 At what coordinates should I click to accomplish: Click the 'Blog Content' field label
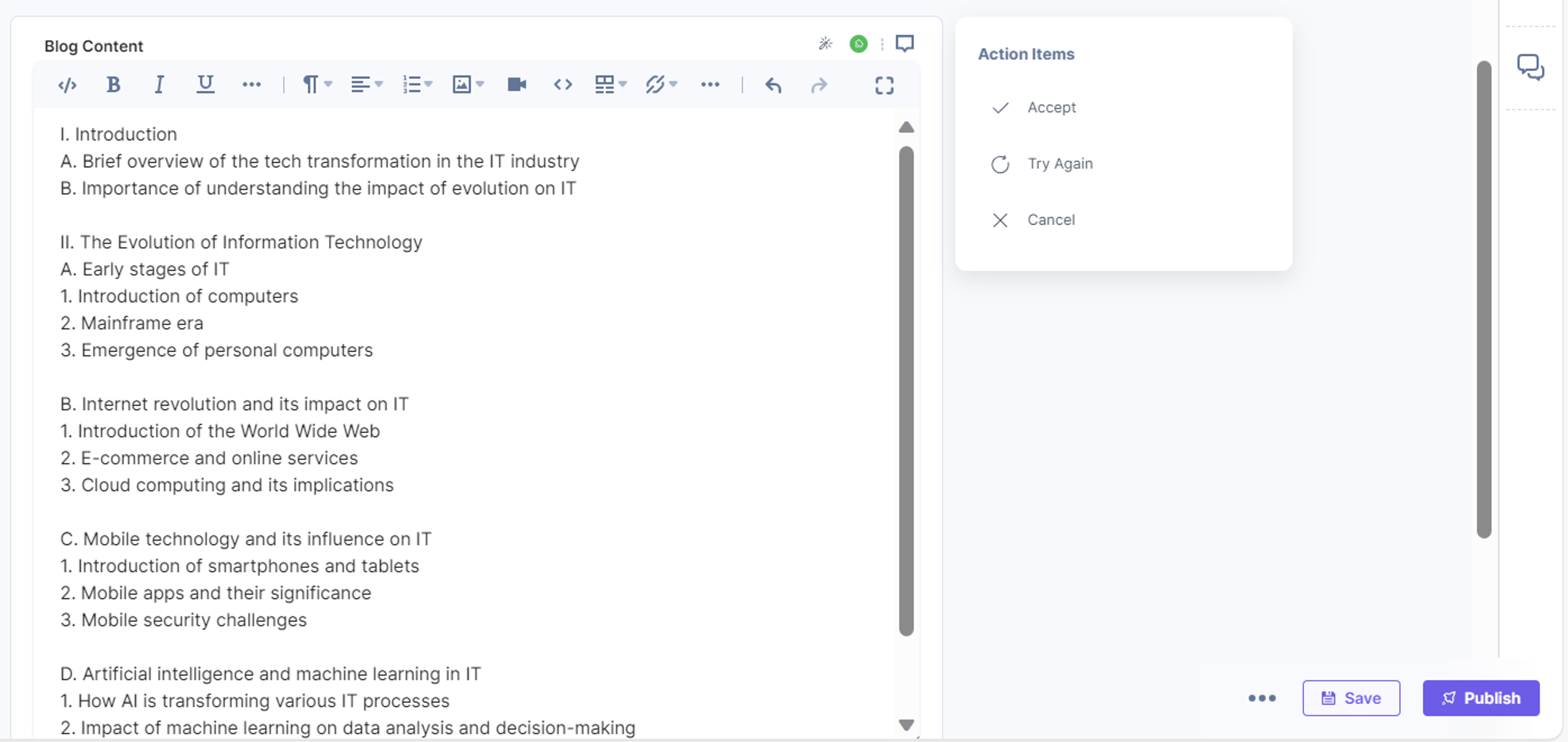click(x=94, y=46)
